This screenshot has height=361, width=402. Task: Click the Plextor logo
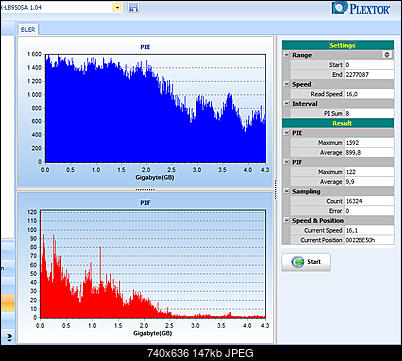pos(361,8)
